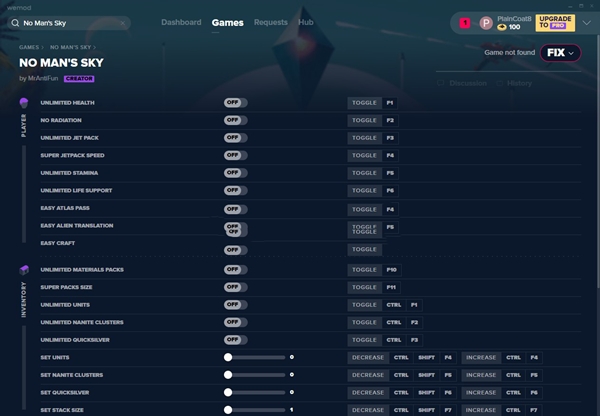
Task: Click Increase button for Set Quicksilver
Action: point(481,393)
